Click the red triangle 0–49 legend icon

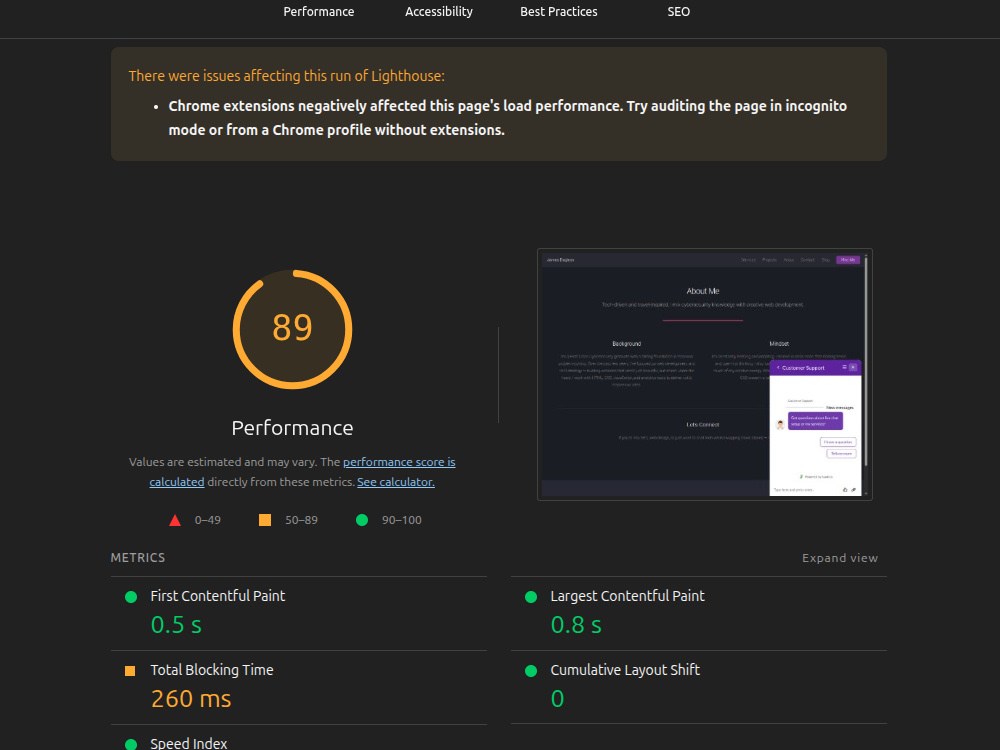(175, 520)
